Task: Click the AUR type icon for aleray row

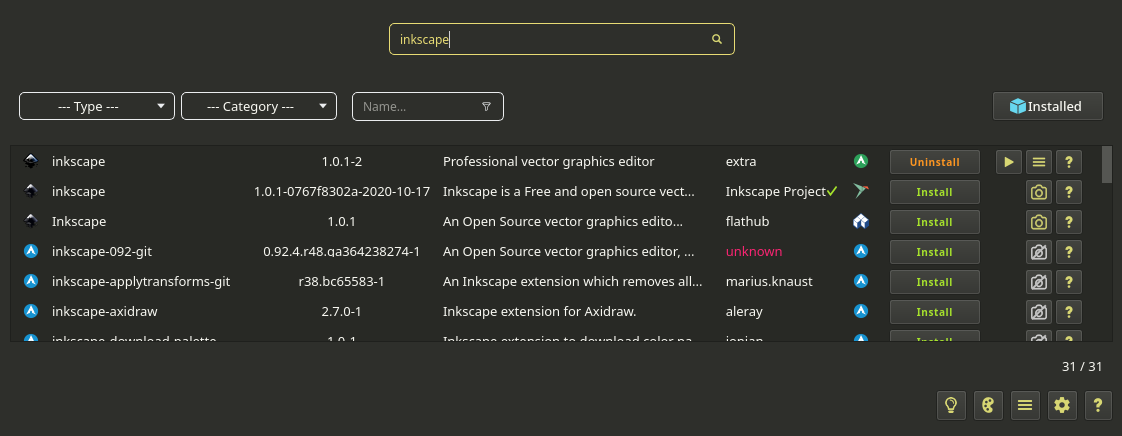Action: click(861, 311)
